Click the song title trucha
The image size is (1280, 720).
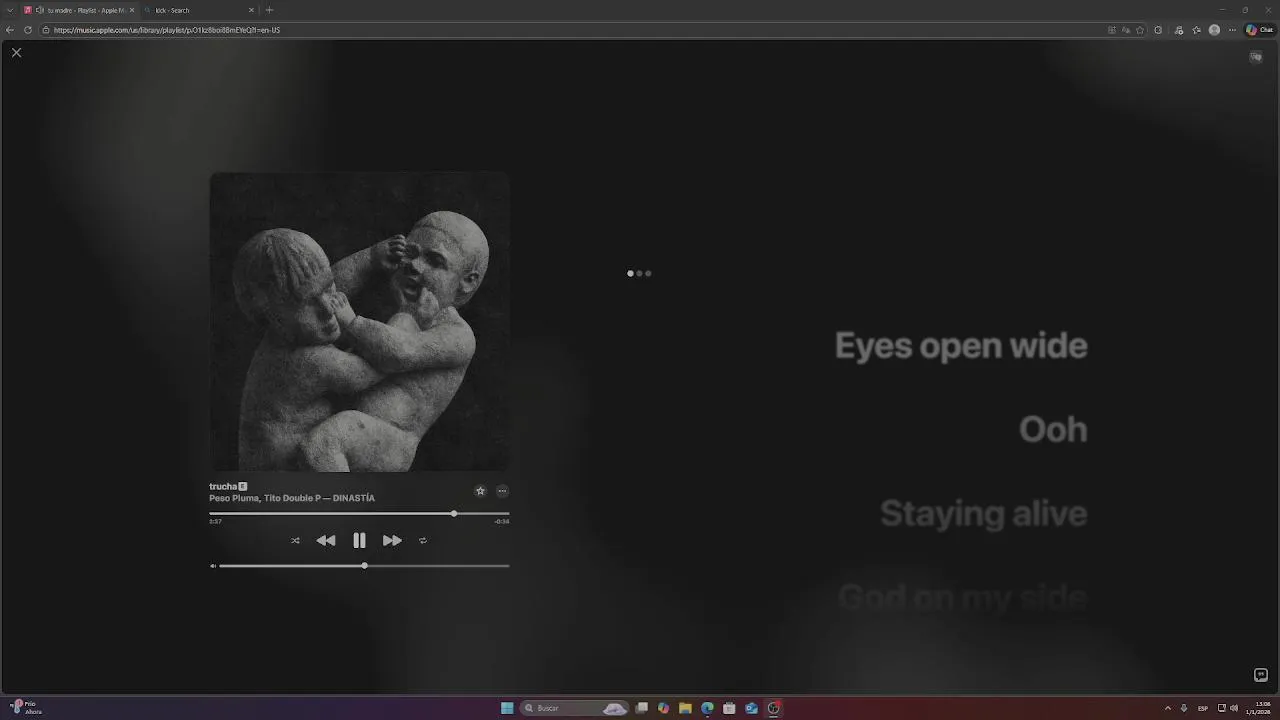point(223,486)
